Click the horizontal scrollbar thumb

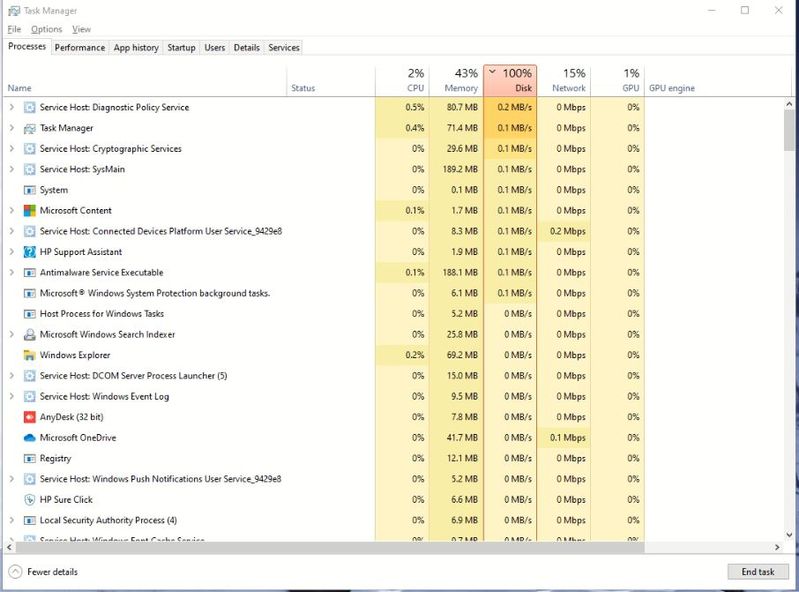tap(330, 547)
